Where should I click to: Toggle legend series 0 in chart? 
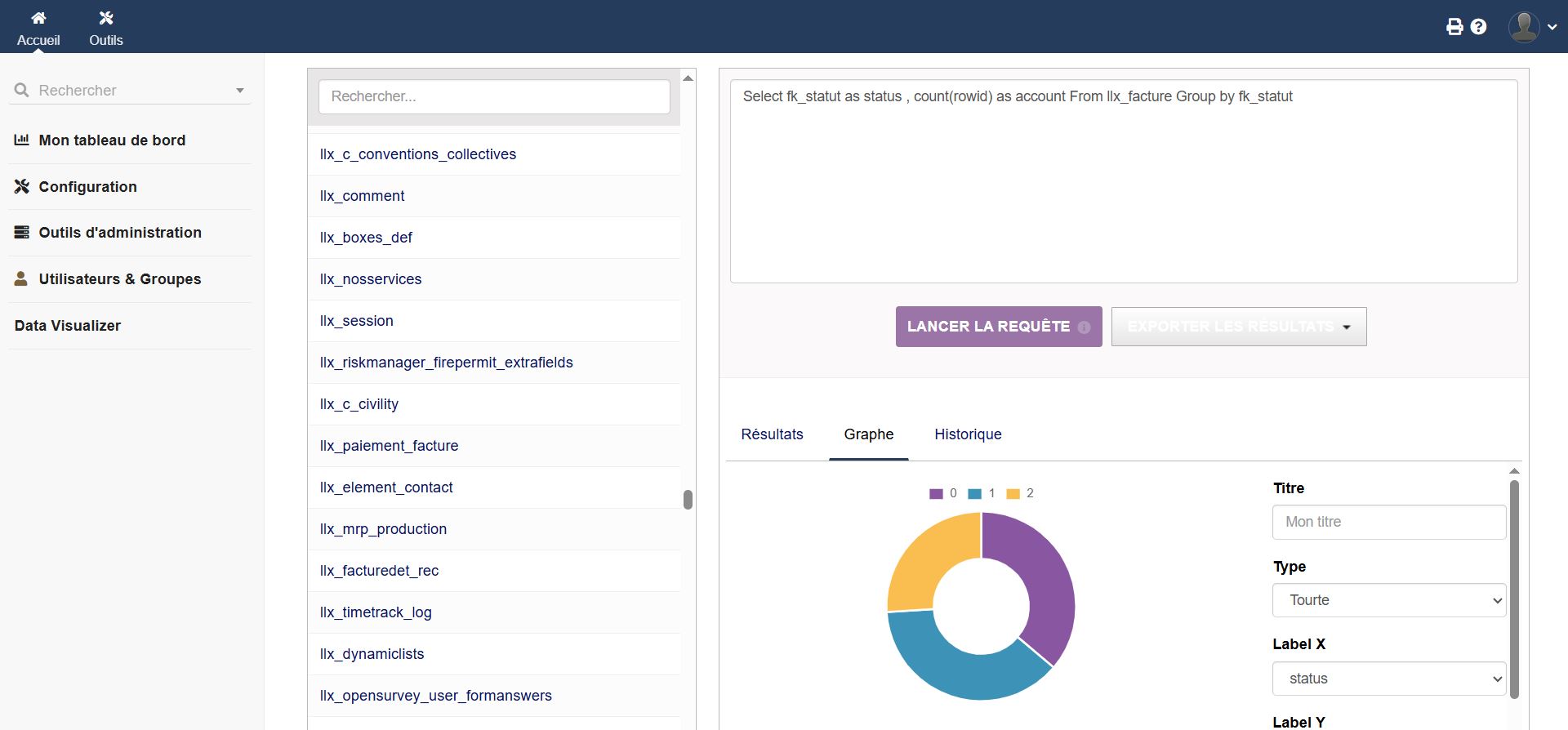[942, 493]
